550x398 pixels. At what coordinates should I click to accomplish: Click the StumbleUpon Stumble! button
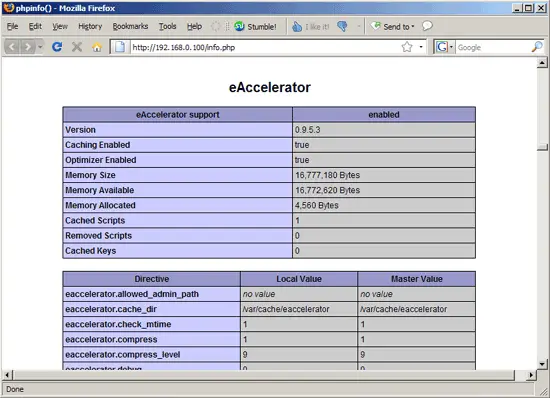pyautogui.click(x=255, y=27)
